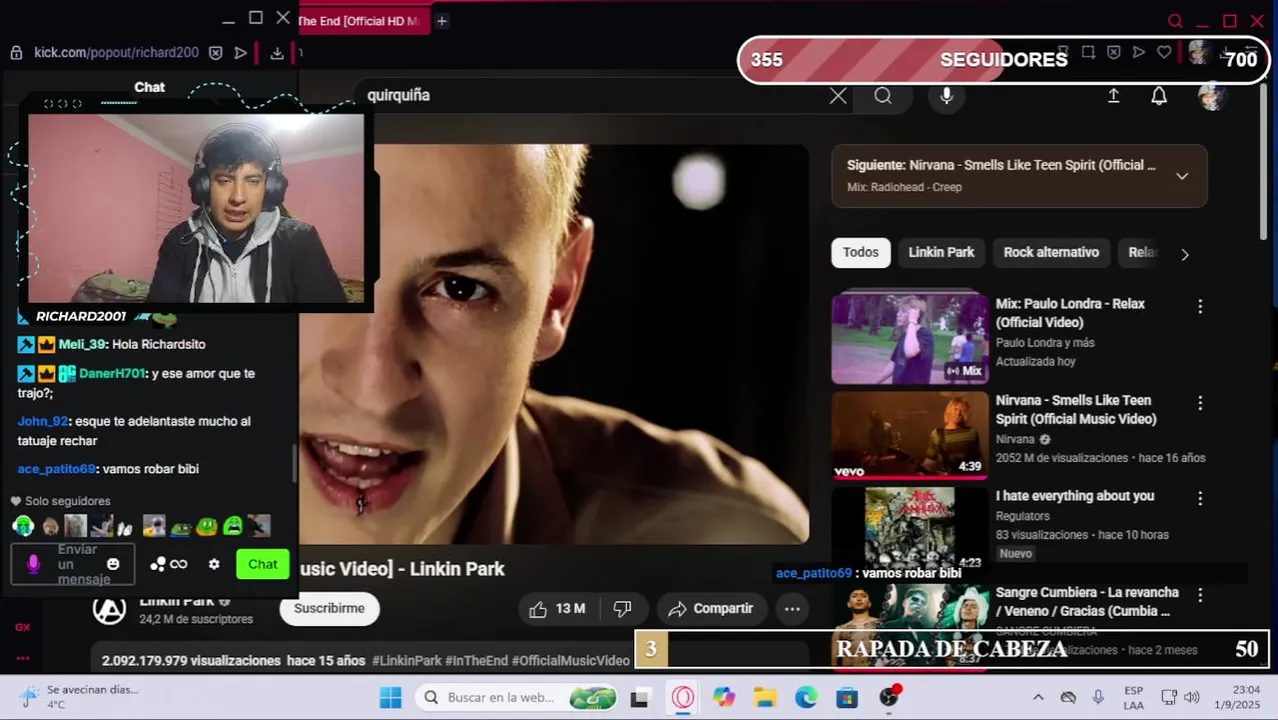The image size is (1278, 720).
Task: Open the YouTube upload/create icon
Action: coord(1113,96)
